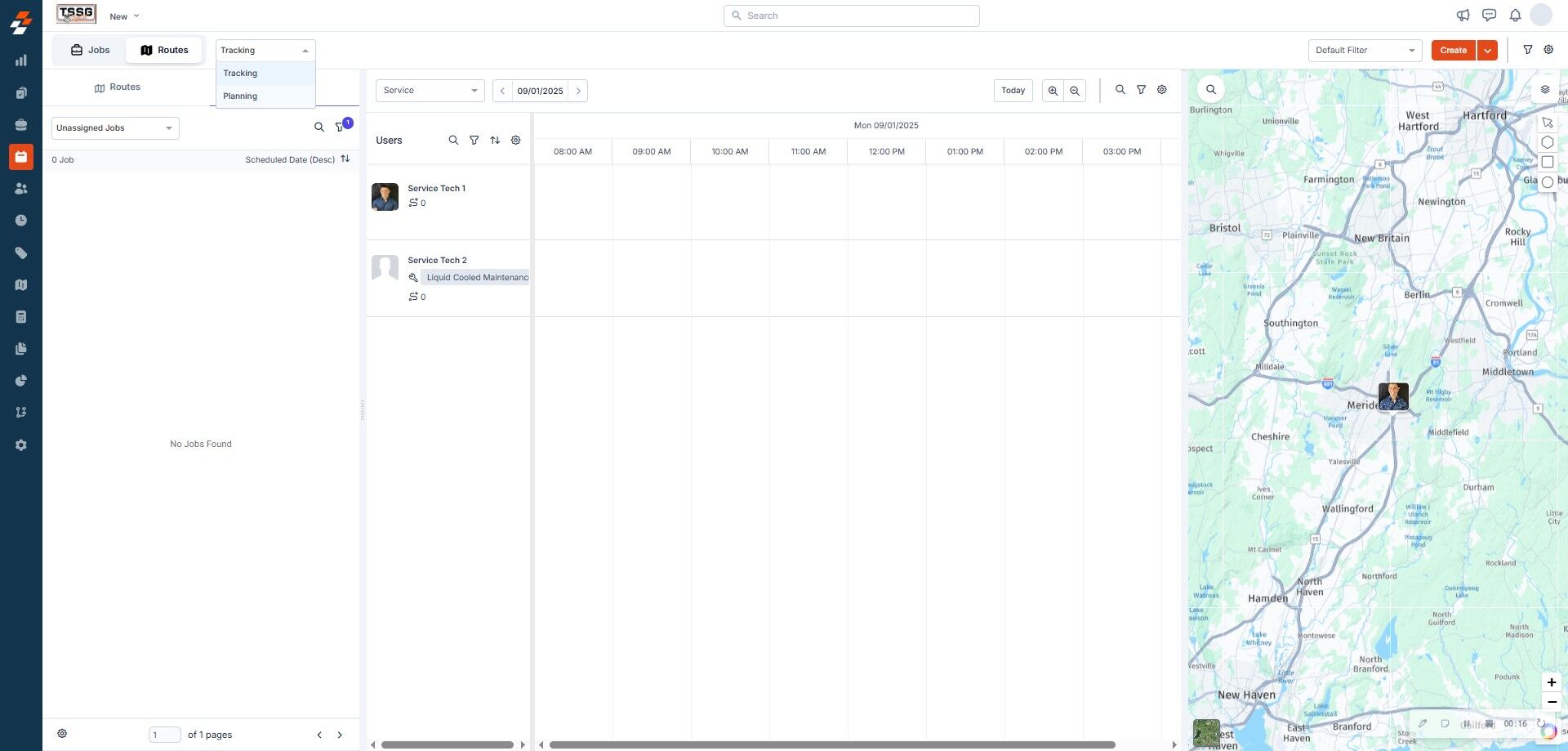The width and height of the screenshot is (1568, 751).
Task: Open the map layers button
Action: click(x=1544, y=90)
